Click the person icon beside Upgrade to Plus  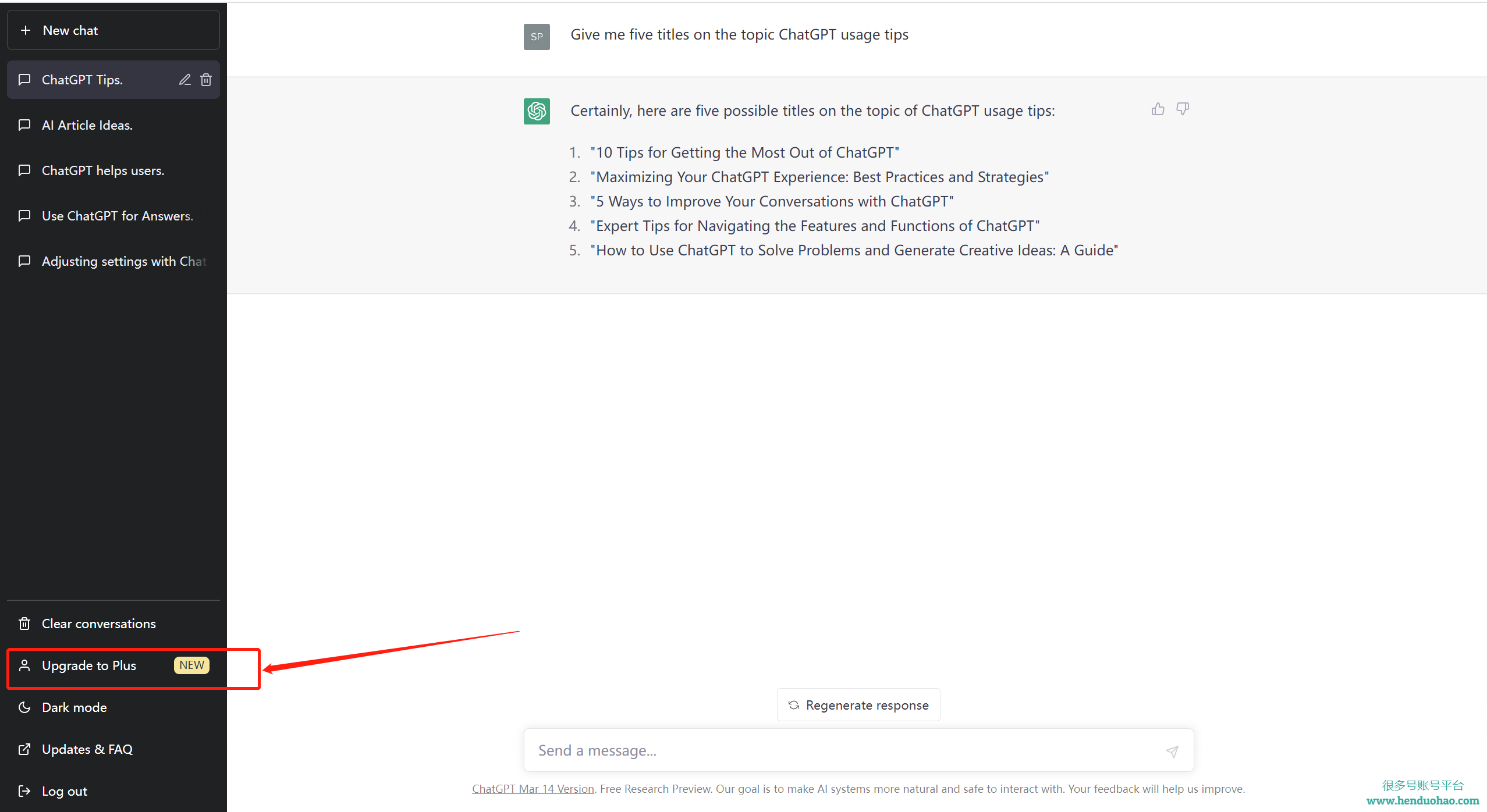coord(24,665)
